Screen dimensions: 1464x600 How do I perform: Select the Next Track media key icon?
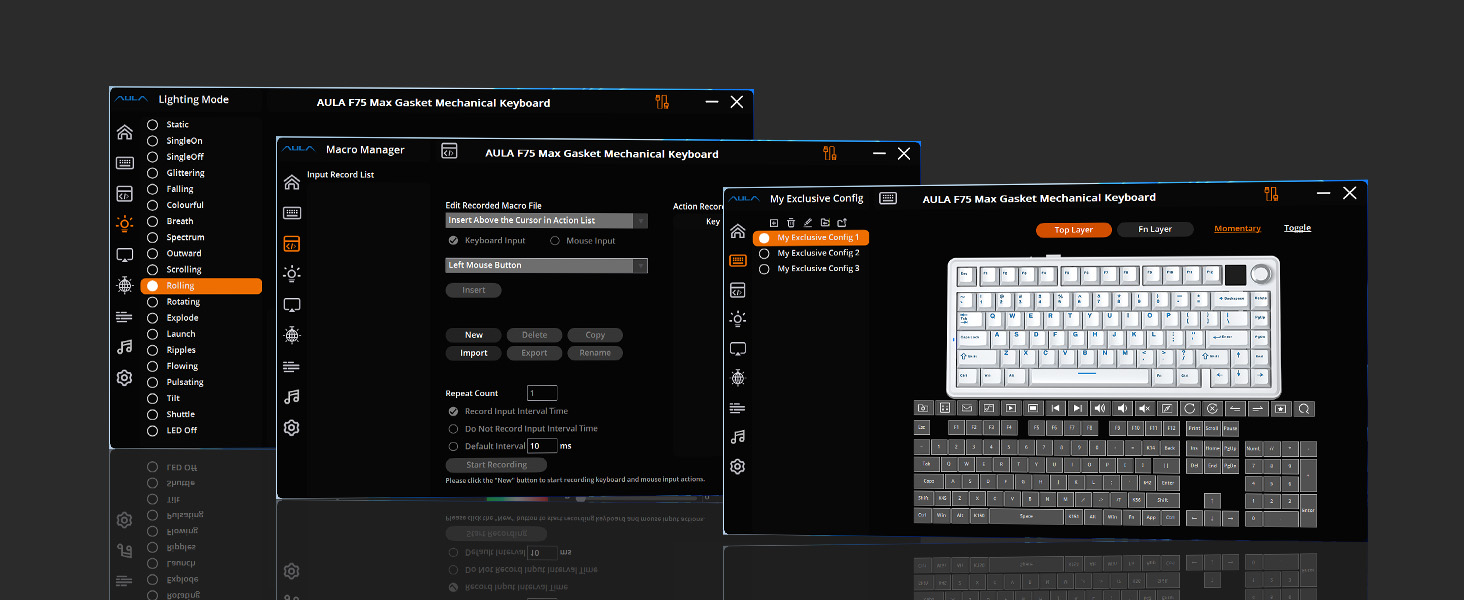point(1078,408)
